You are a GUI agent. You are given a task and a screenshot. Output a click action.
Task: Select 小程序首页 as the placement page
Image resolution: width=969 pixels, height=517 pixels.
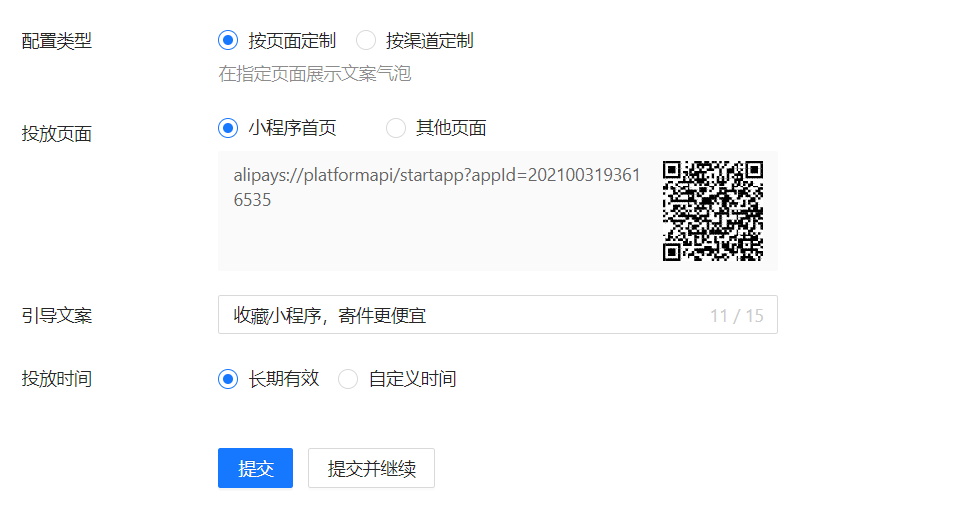(x=228, y=128)
